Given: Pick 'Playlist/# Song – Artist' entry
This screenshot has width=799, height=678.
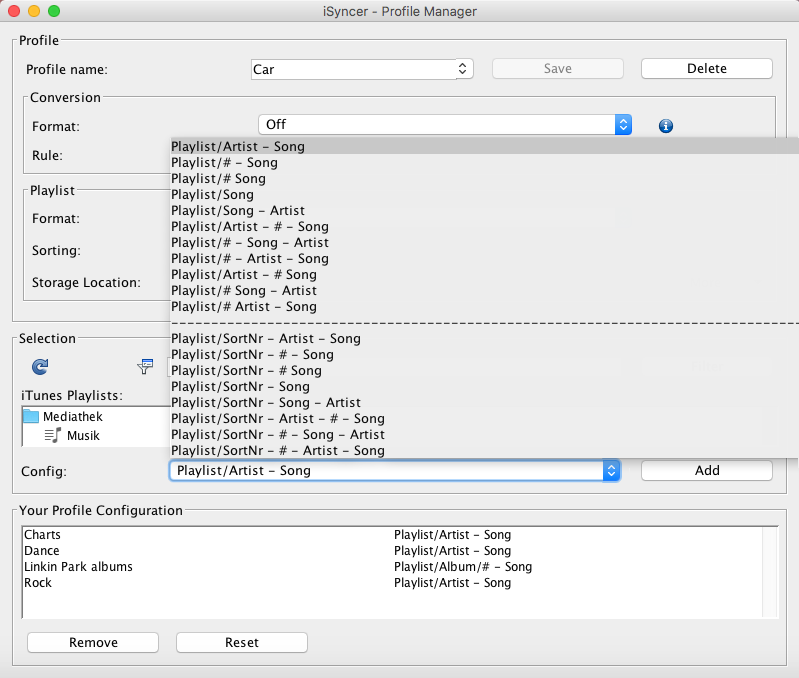Looking at the screenshot, I should [x=484, y=290].
